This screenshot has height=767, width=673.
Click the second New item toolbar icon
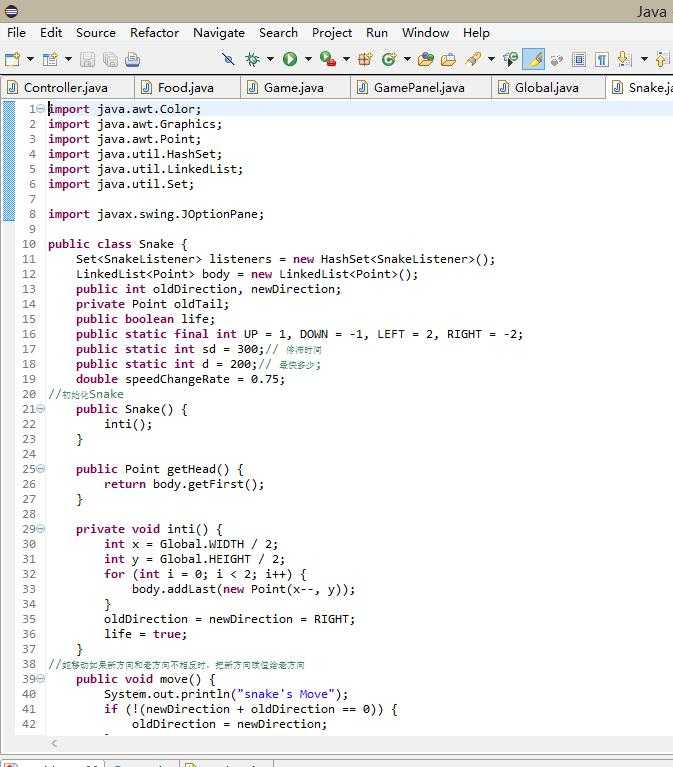click(50, 59)
